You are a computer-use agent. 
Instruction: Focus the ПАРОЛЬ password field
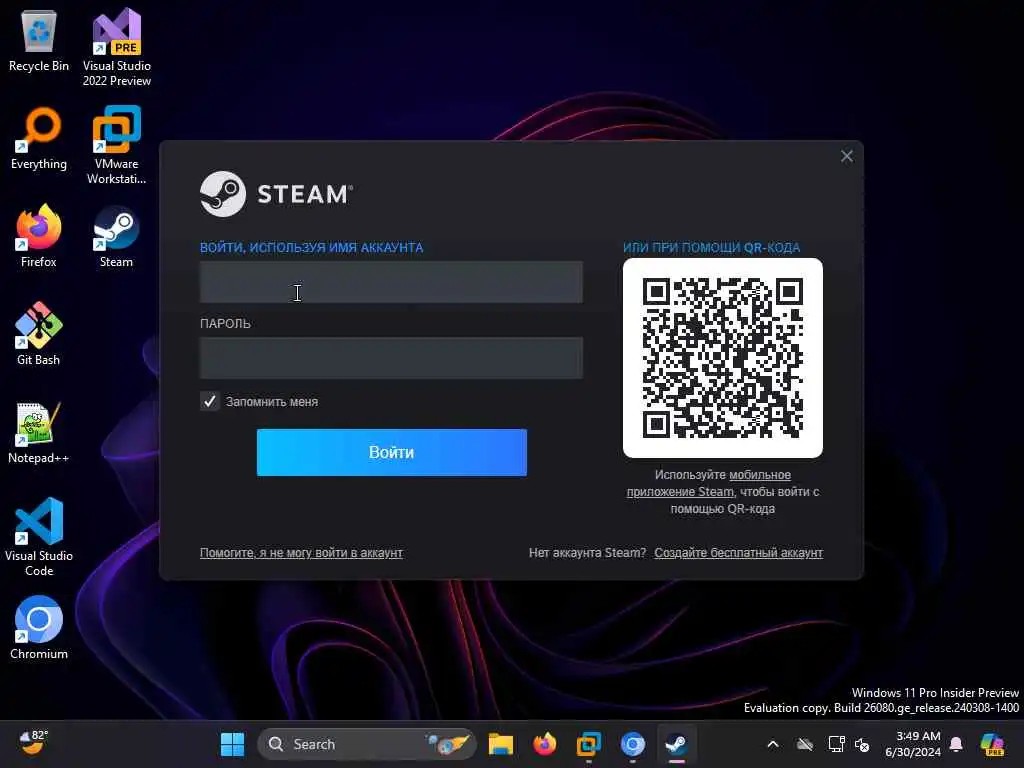point(391,357)
